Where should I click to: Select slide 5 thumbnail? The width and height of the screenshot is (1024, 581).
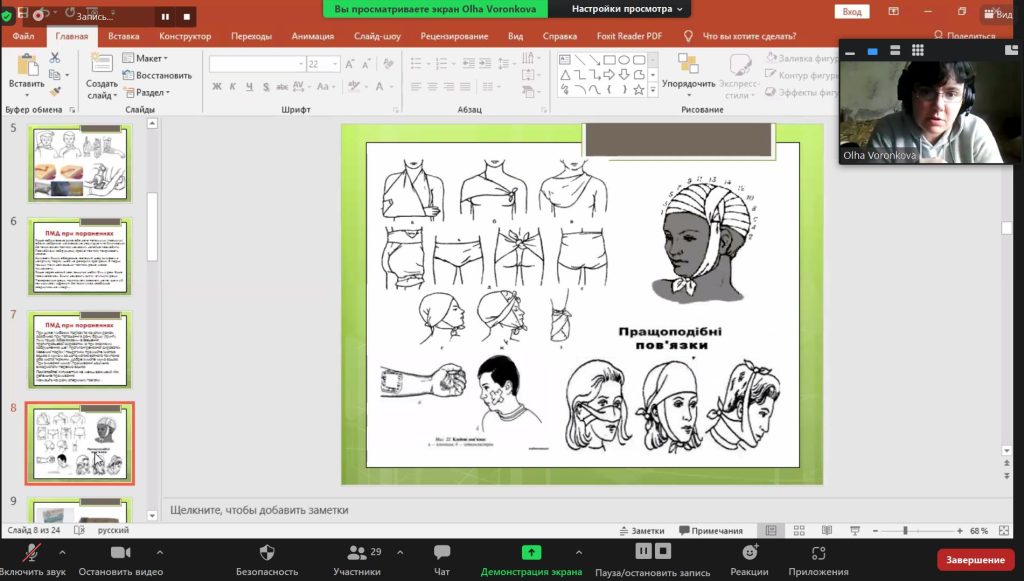point(80,163)
